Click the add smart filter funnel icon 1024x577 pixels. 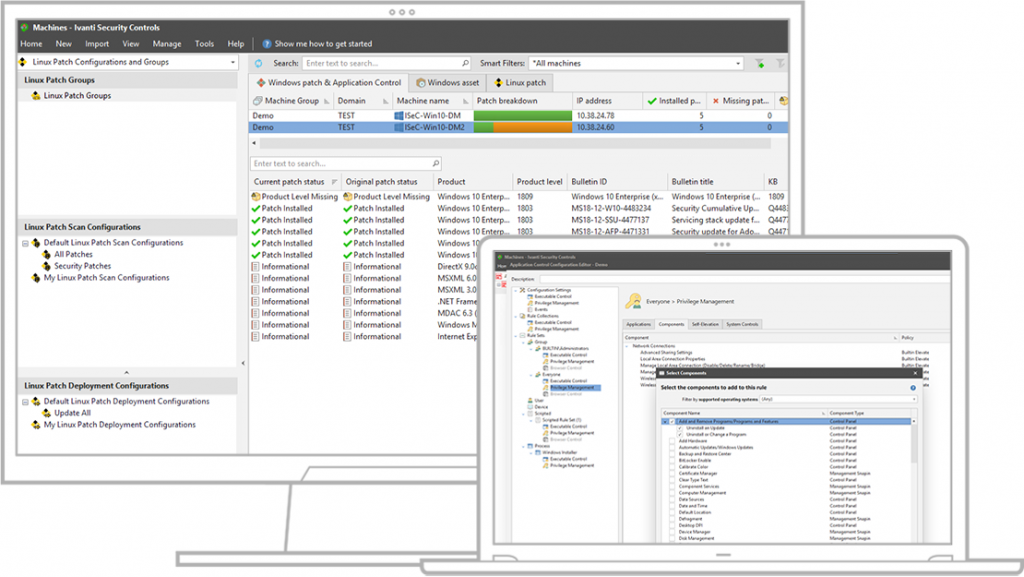(x=760, y=63)
